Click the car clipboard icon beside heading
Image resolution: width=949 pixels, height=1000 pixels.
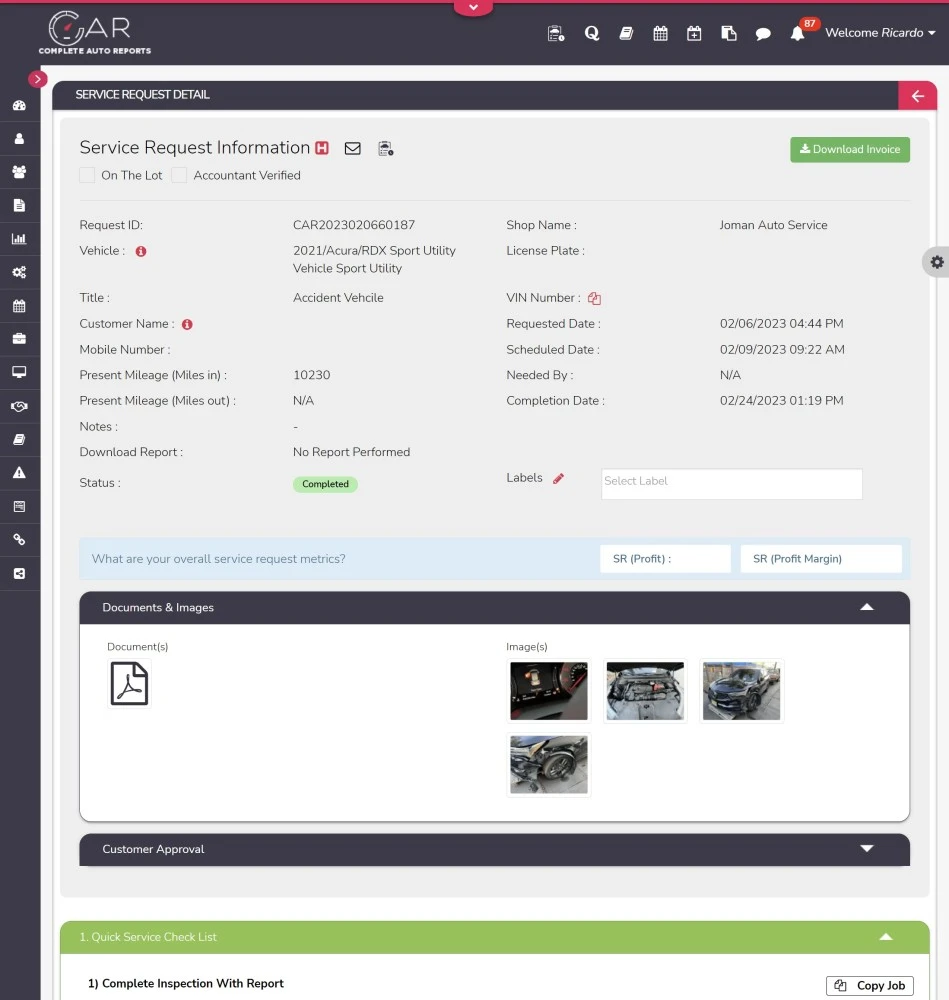pyautogui.click(x=385, y=149)
